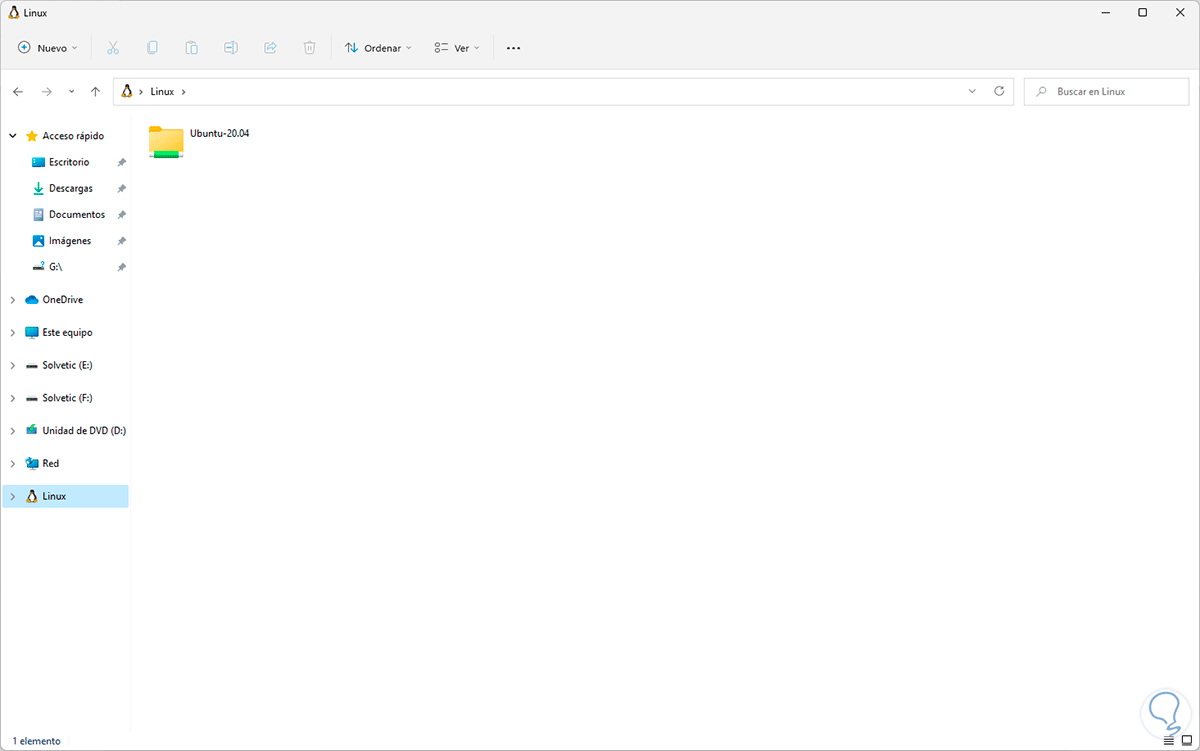The width and height of the screenshot is (1200, 751).
Task: Click the pin icon next to Imágenes
Action: (121, 240)
